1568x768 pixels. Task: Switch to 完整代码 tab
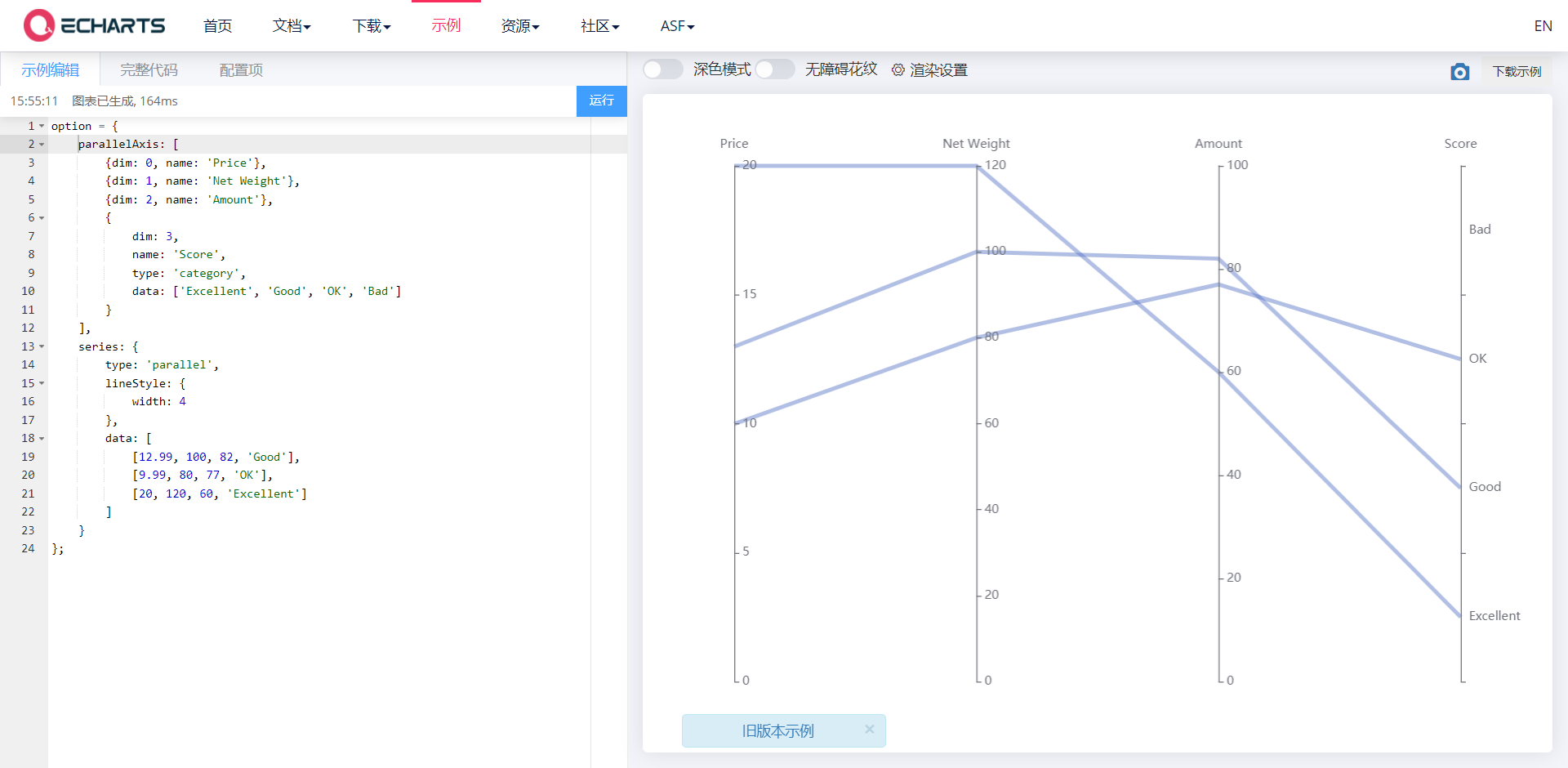point(149,70)
